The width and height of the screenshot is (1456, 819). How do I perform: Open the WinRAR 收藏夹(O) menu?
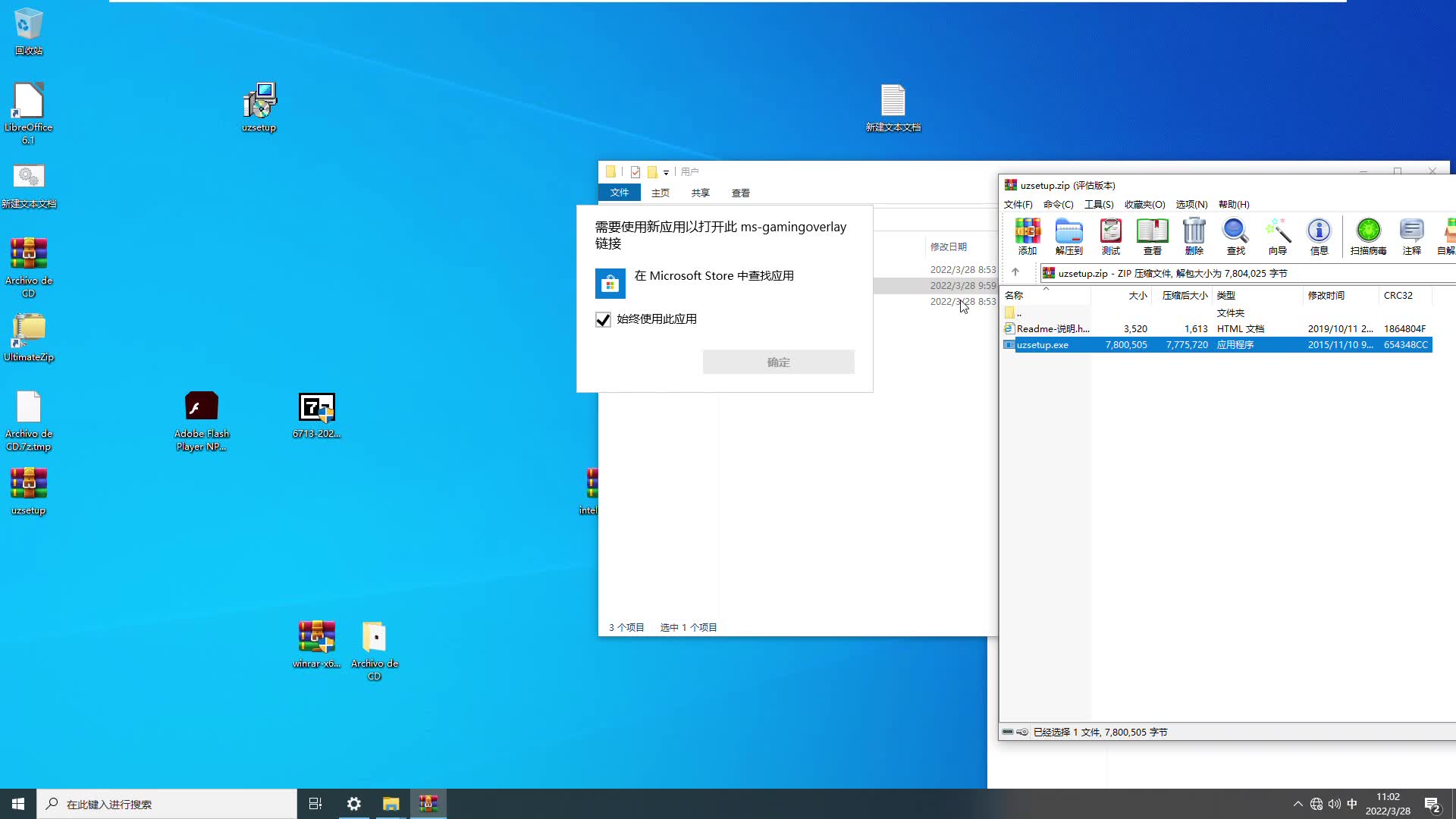[1145, 205]
